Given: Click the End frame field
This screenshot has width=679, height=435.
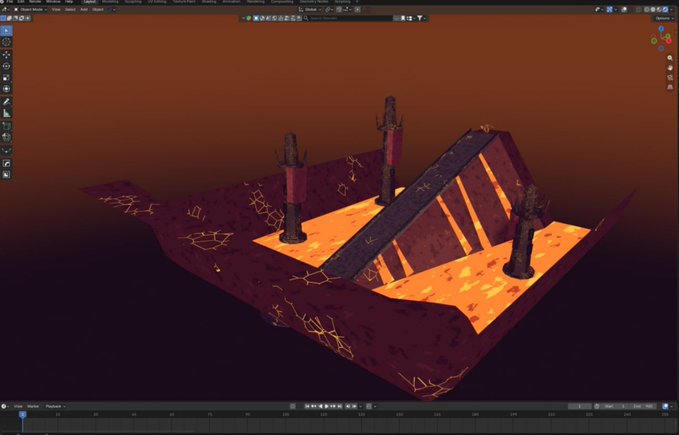Looking at the screenshot, I should (x=642, y=406).
